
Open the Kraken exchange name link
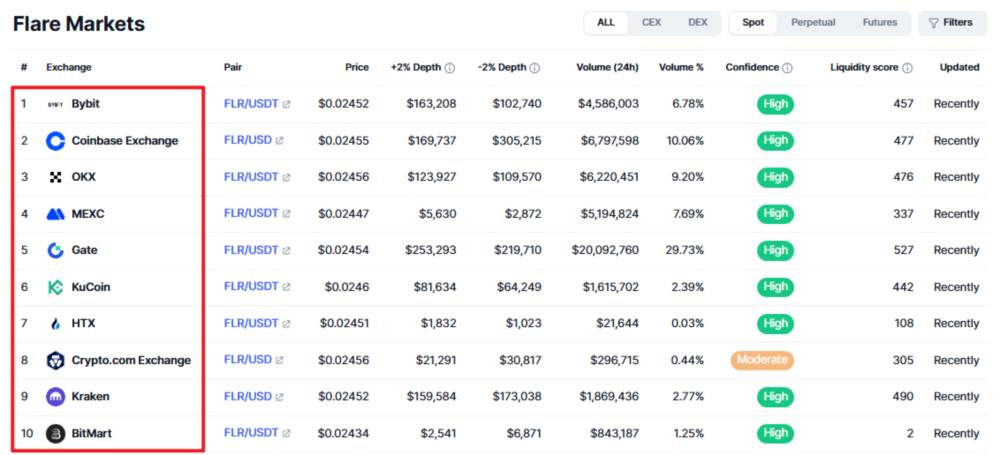tap(90, 396)
